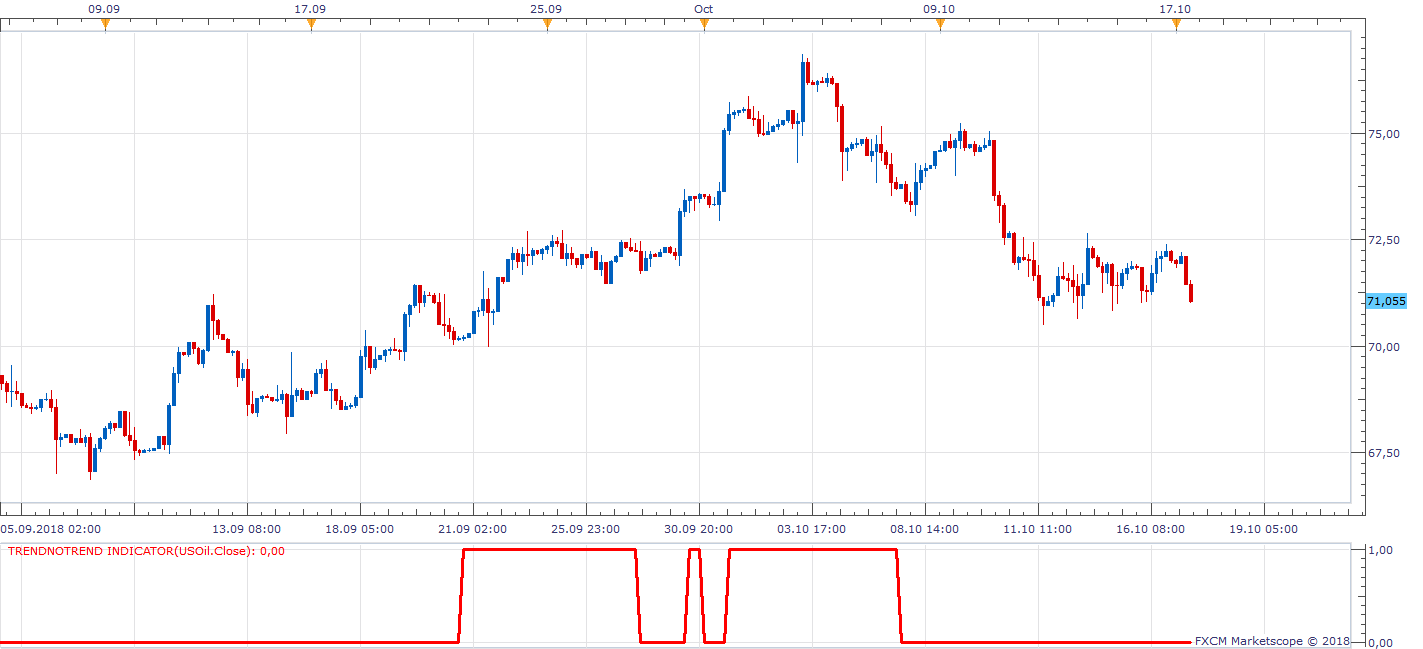Click the 72,50 price axis label
The height and width of the screenshot is (649, 1423).
(x=1386, y=240)
